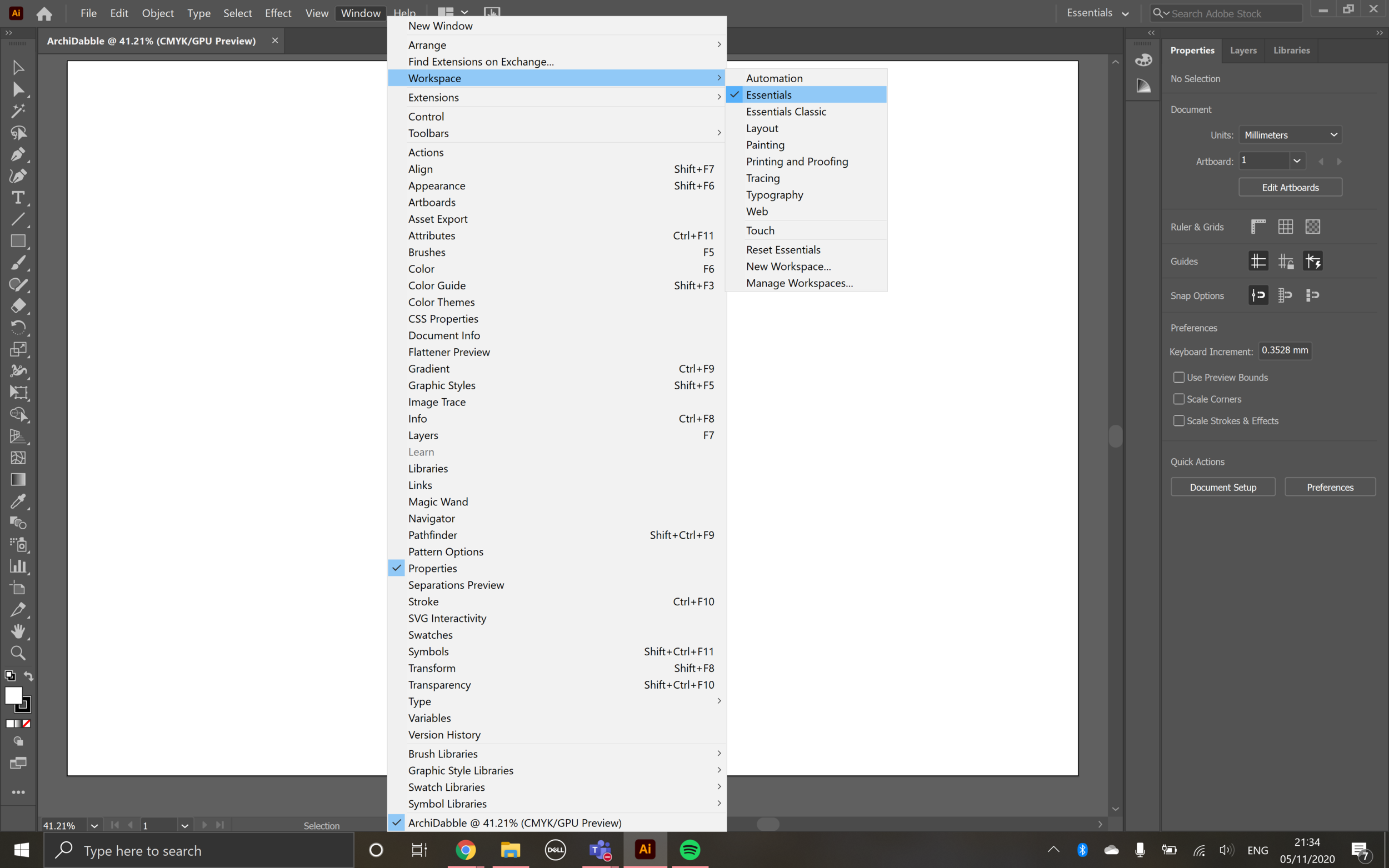The height and width of the screenshot is (868, 1389).
Task: Toggle Snap to Point option
Action: [1258, 295]
